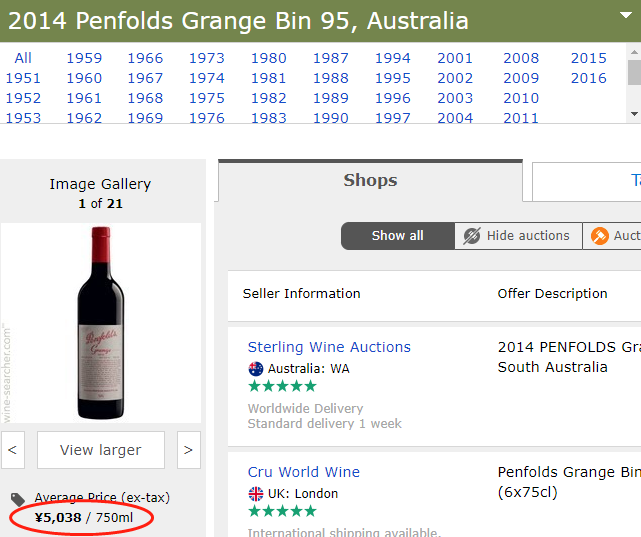Image resolution: width=641 pixels, height=537 pixels.
Task: Click the Worldwide Delivery text
Action: click(305, 408)
